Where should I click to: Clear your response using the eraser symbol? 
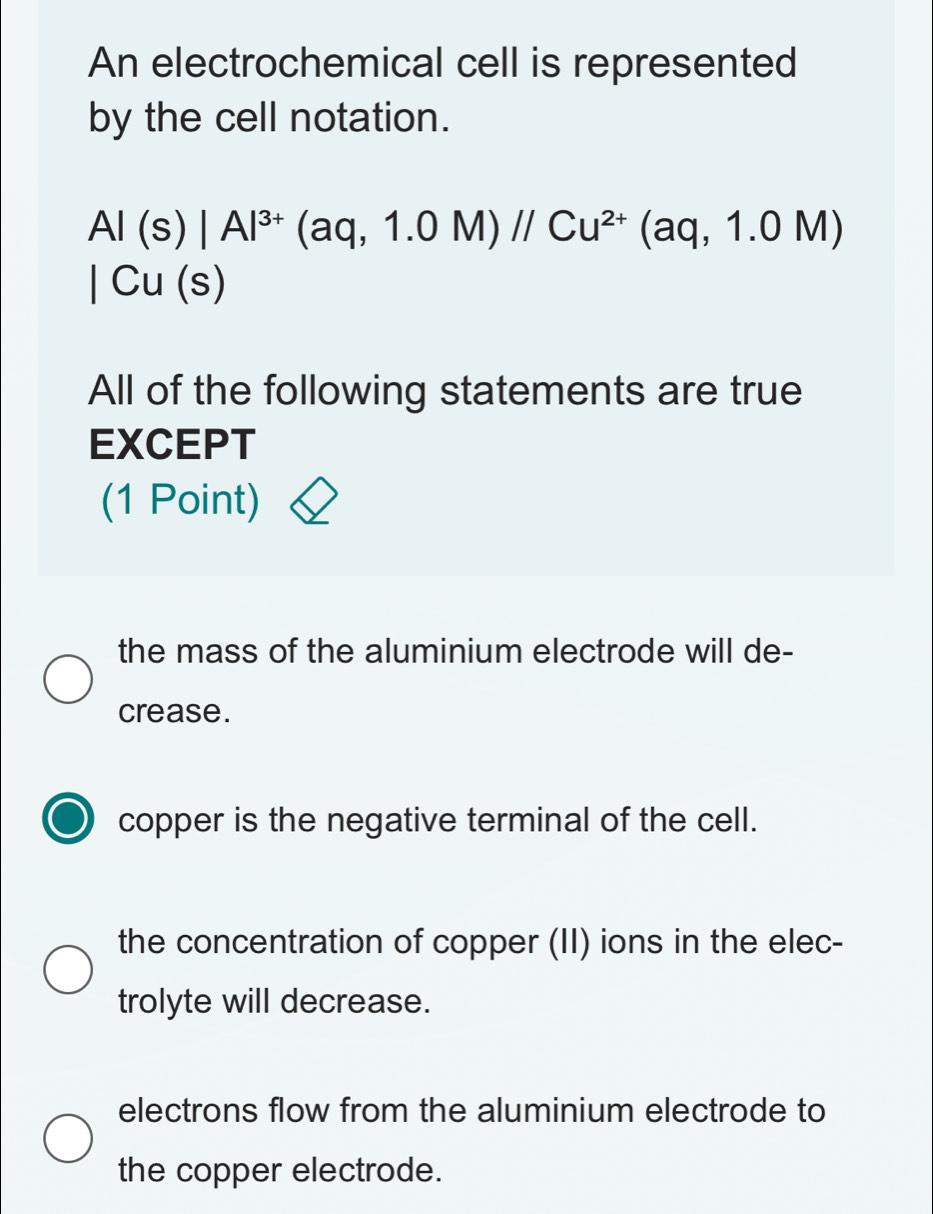pyautogui.click(x=313, y=504)
